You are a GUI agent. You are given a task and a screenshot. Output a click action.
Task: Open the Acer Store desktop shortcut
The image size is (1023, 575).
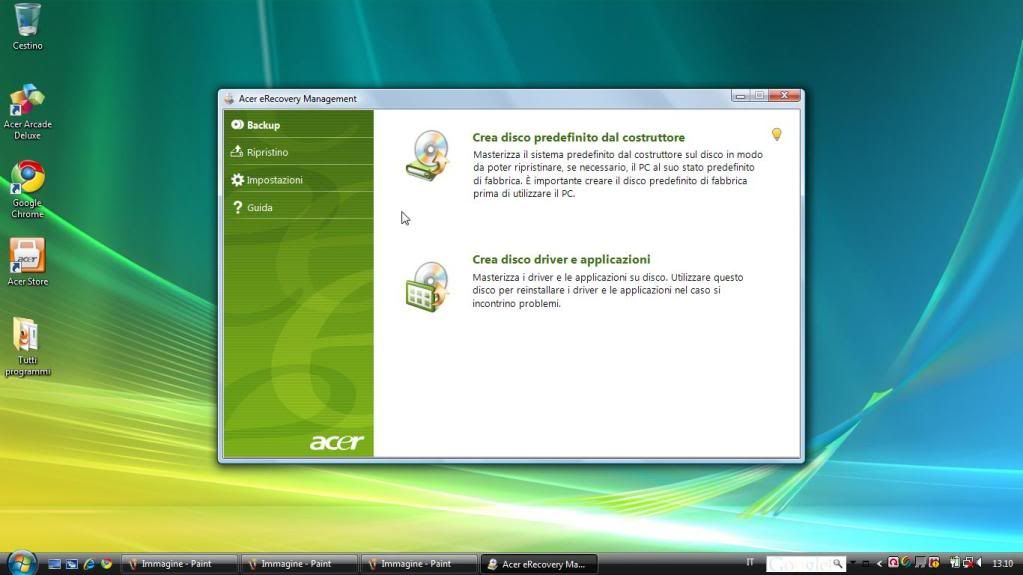point(27,262)
